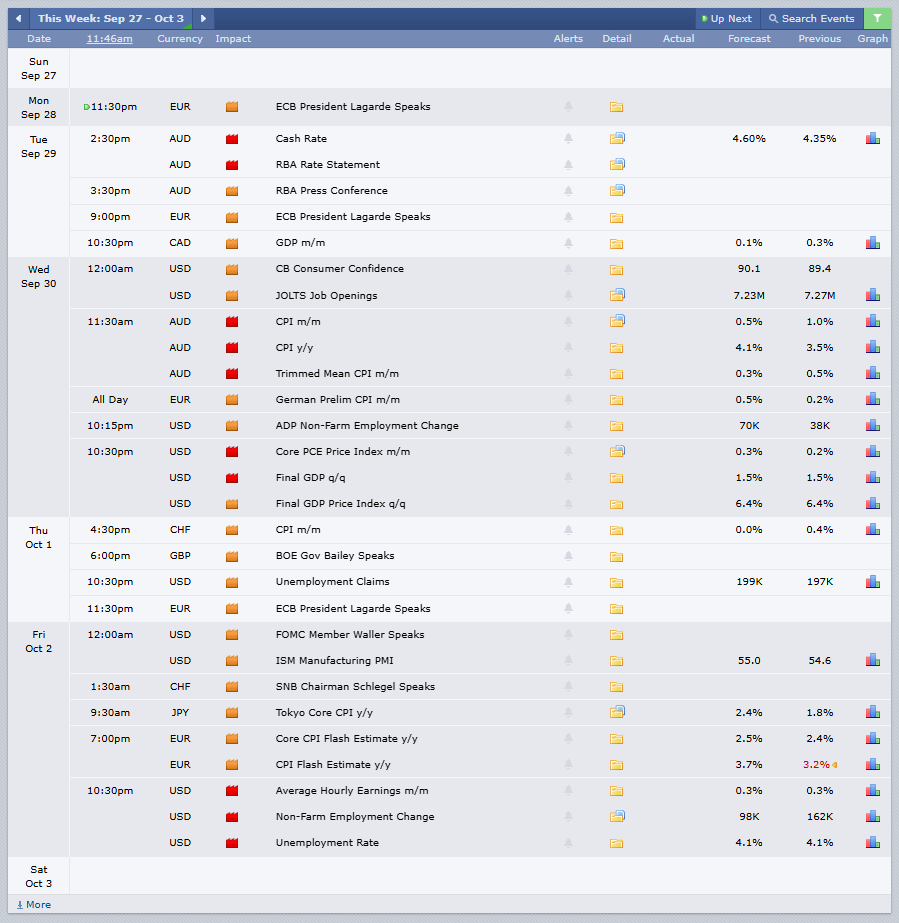The height and width of the screenshot is (923, 899).
Task: Toggle alert bell for Tokyo Core CPI y/y
Action: click(x=568, y=712)
